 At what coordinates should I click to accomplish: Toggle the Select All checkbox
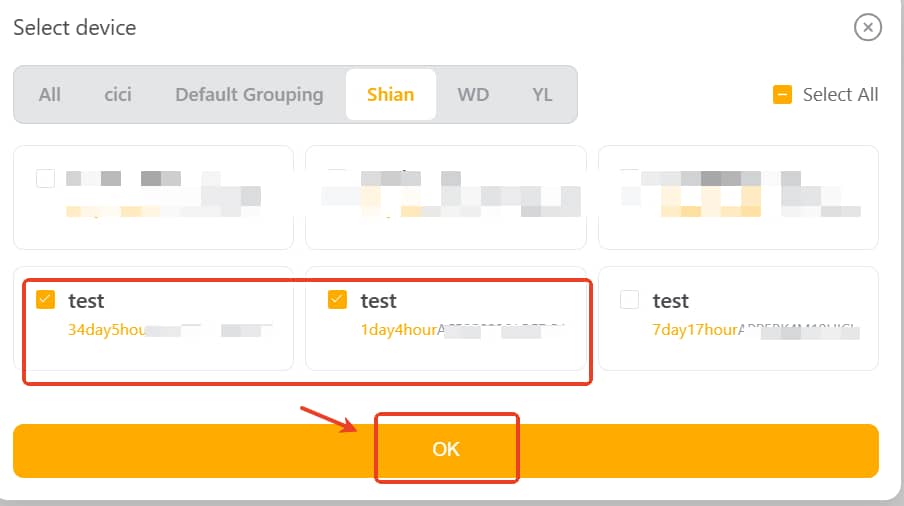pos(783,95)
